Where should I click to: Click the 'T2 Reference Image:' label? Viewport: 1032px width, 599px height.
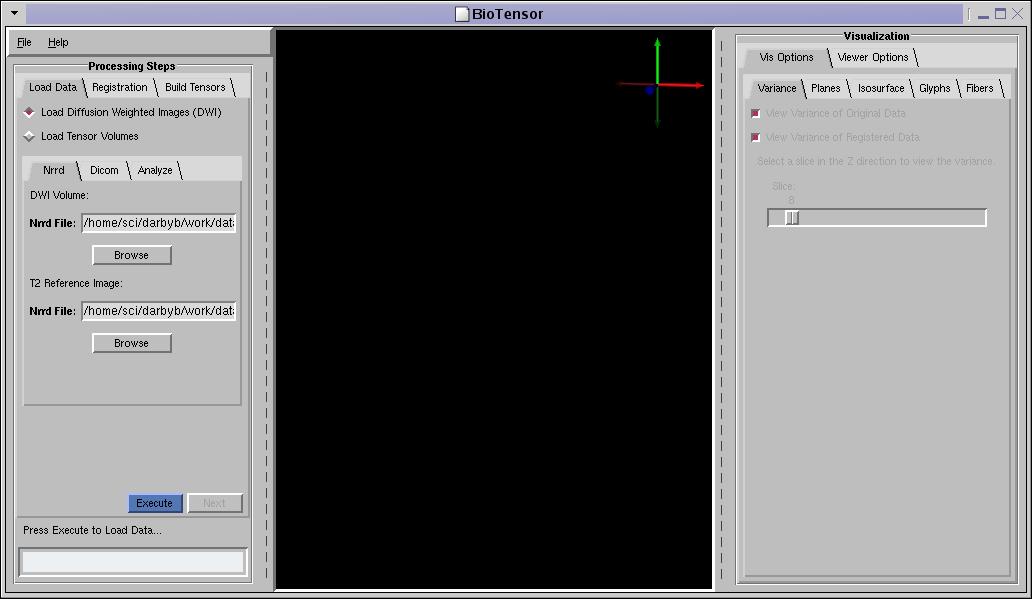(76, 283)
